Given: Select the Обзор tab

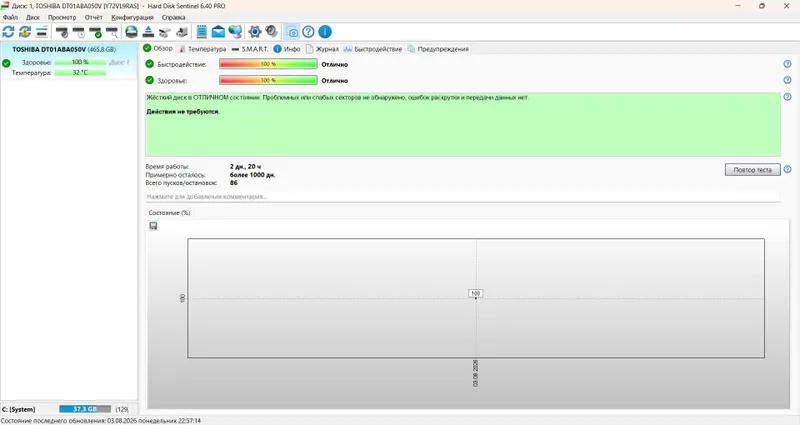Looking at the screenshot, I should point(158,48).
